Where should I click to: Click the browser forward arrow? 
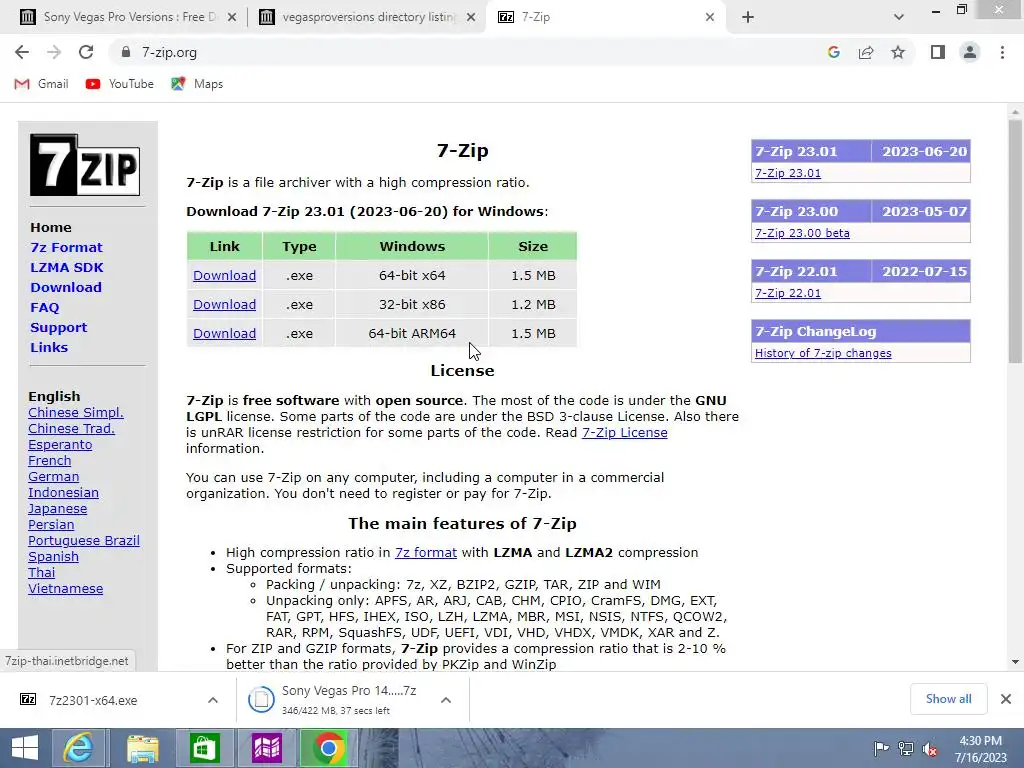54,52
